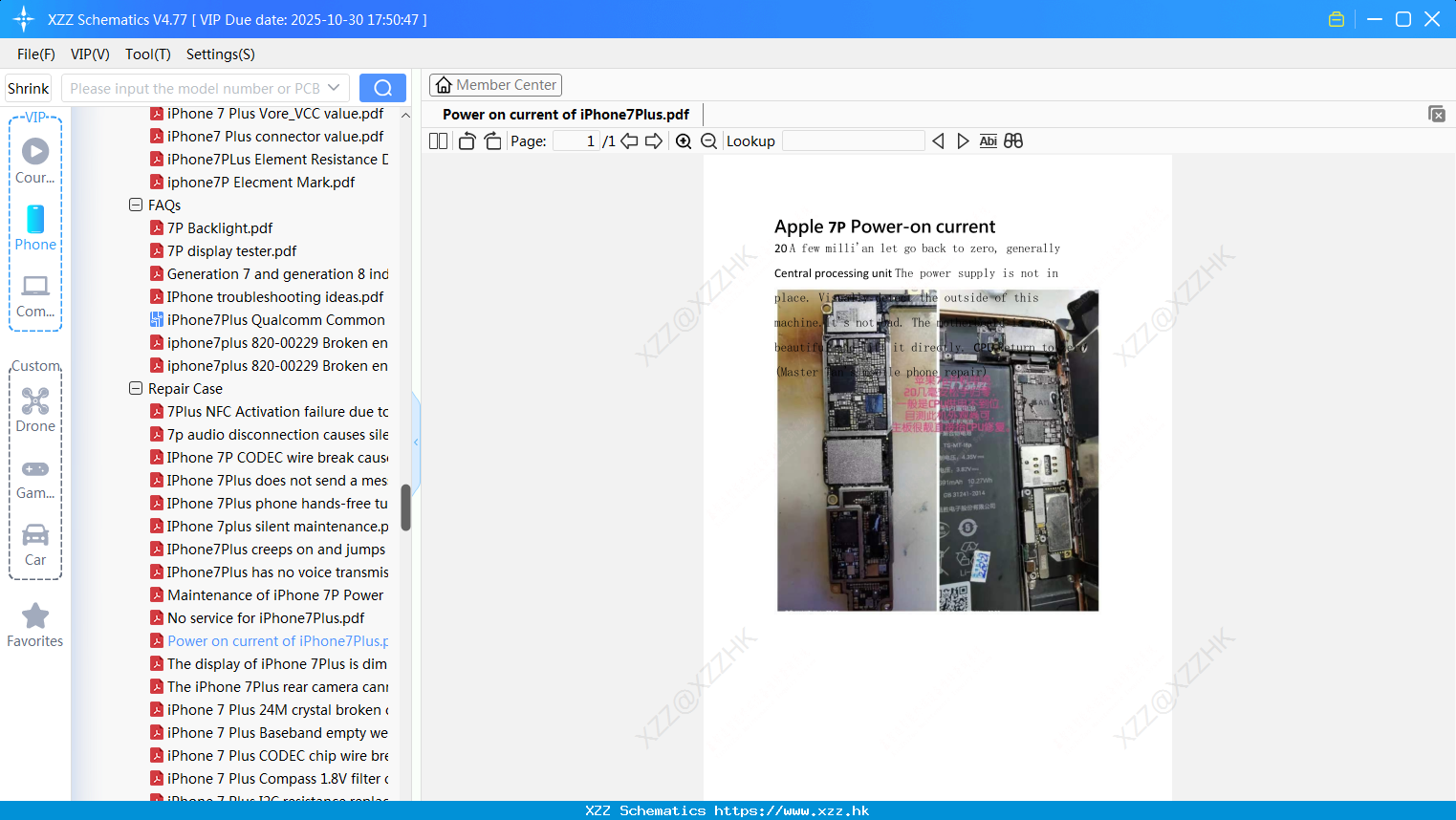Click the page number field
This screenshot has height=820, width=1456.
tap(576, 141)
